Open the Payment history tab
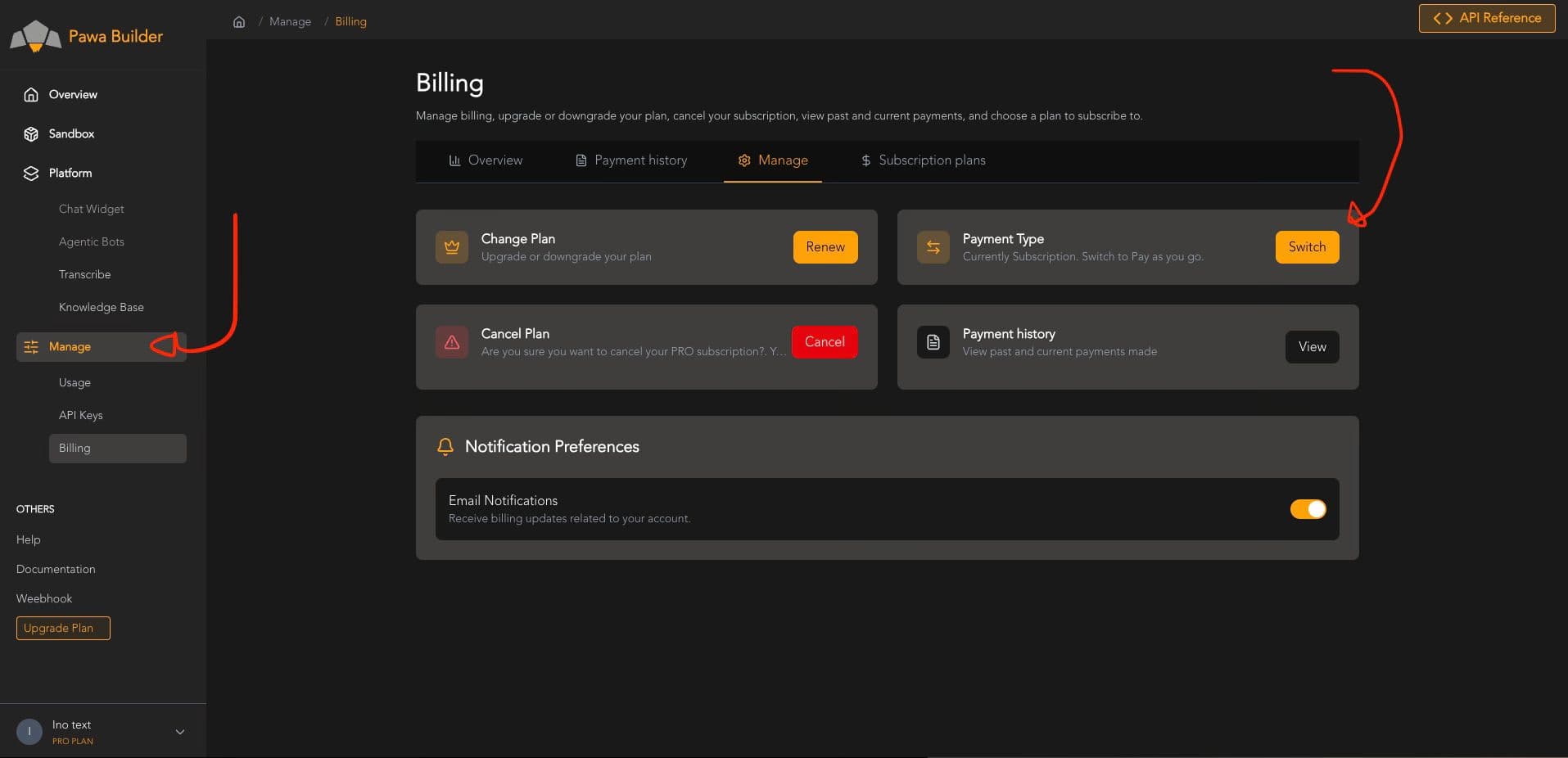This screenshot has height=758, width=1568. [x=630, y=160]
